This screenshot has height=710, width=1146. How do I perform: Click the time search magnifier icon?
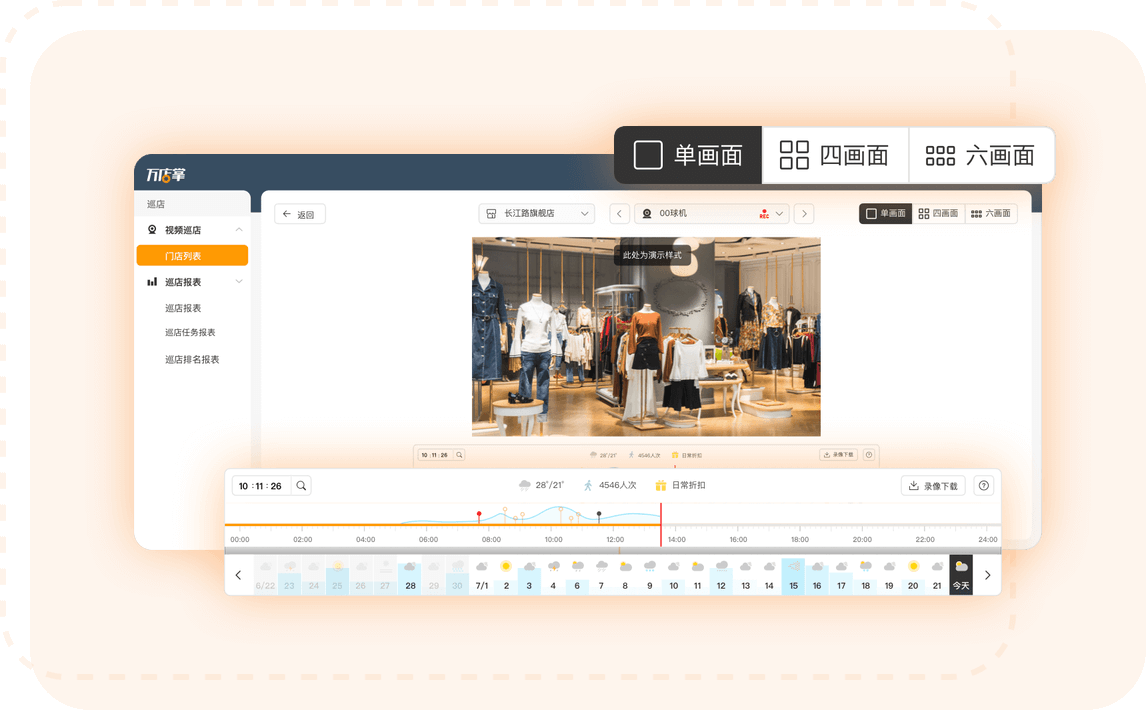click(301, 486)
